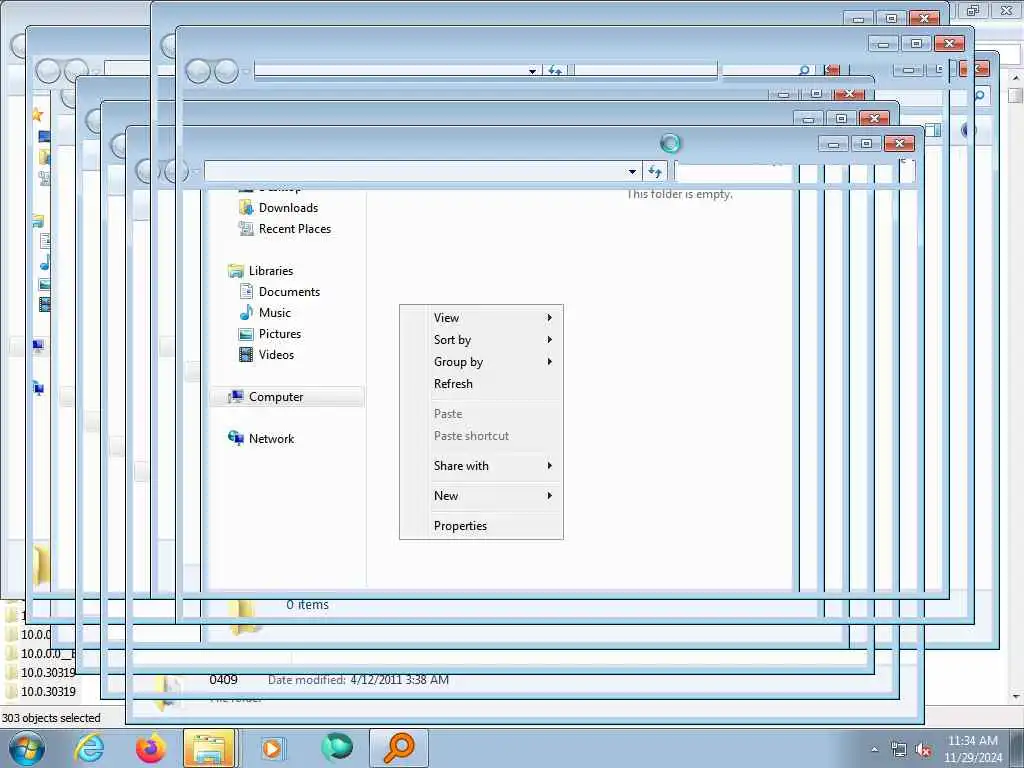
Task: Open the Documents library
Action: pos(289,291)
